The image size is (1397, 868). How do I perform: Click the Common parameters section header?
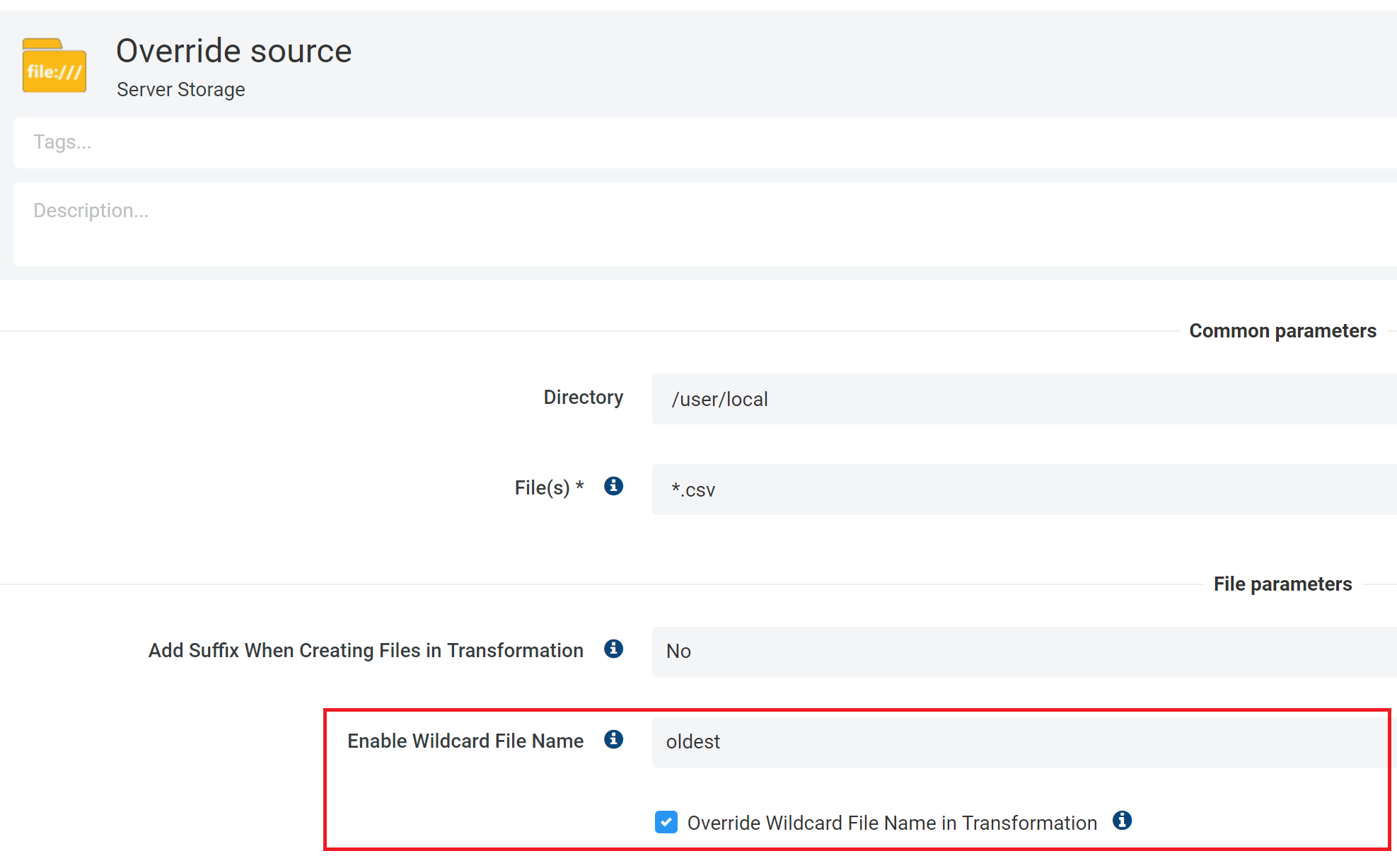point(1282,331)
